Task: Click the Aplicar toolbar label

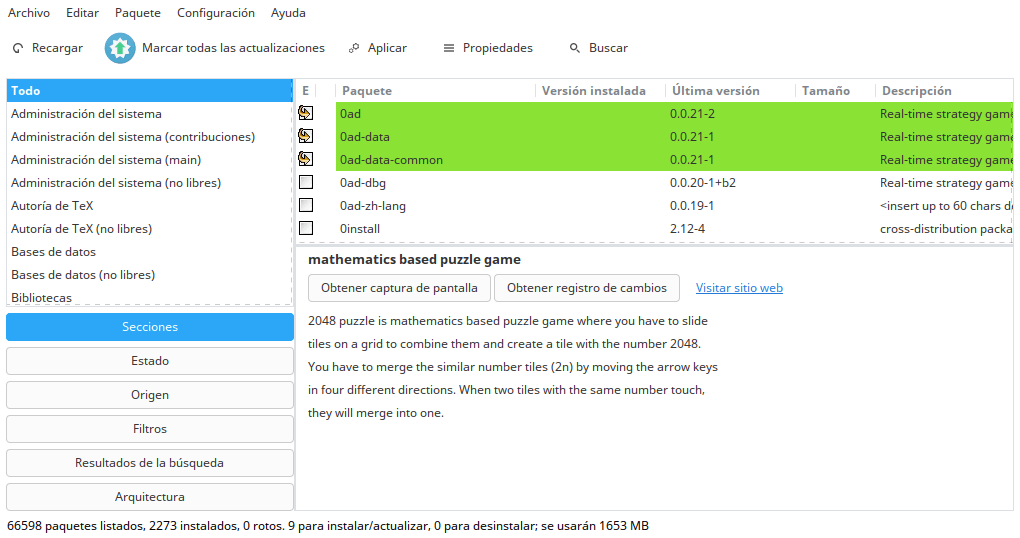Action: (387, 48)
